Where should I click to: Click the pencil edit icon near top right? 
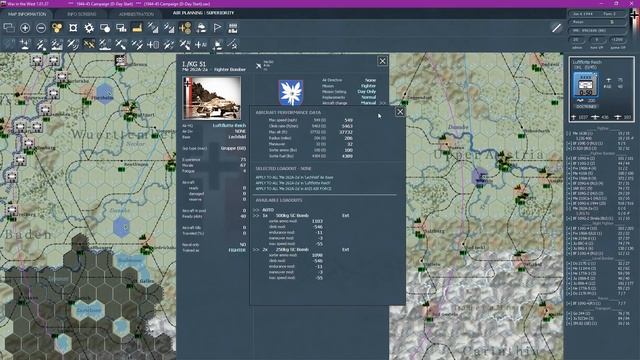556,28
